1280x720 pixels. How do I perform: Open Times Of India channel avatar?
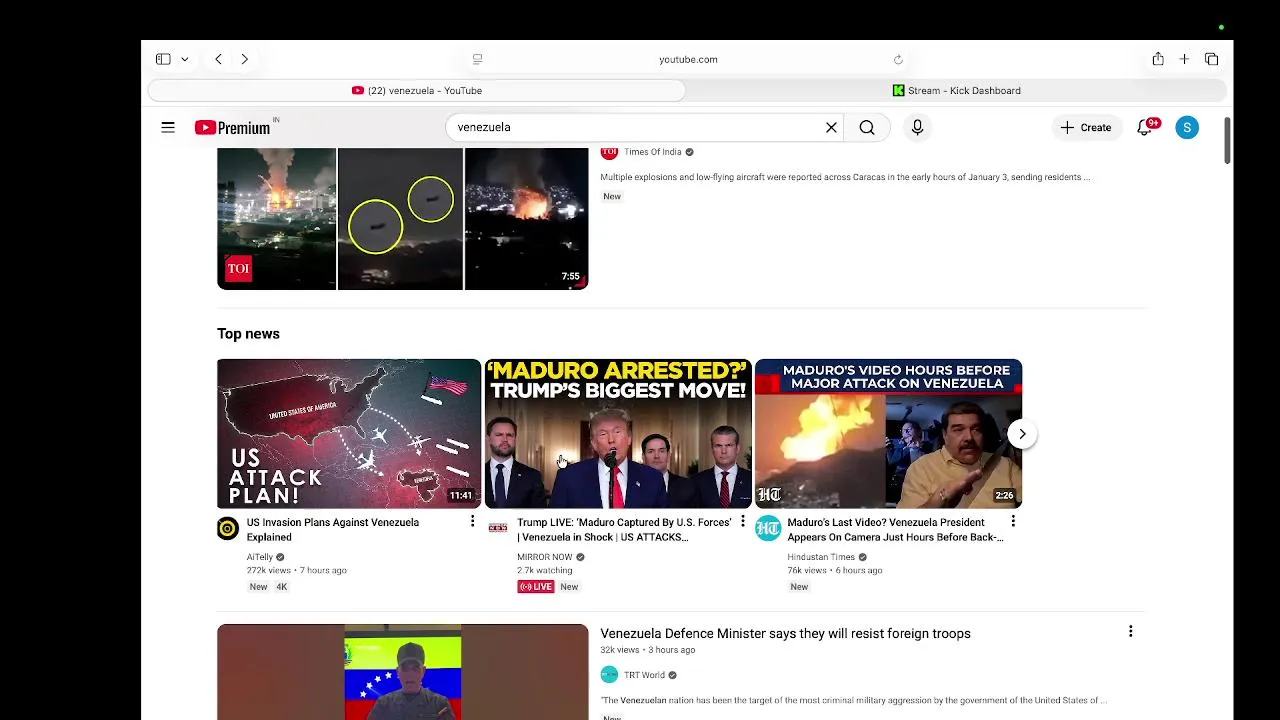(x=609, y=152)
